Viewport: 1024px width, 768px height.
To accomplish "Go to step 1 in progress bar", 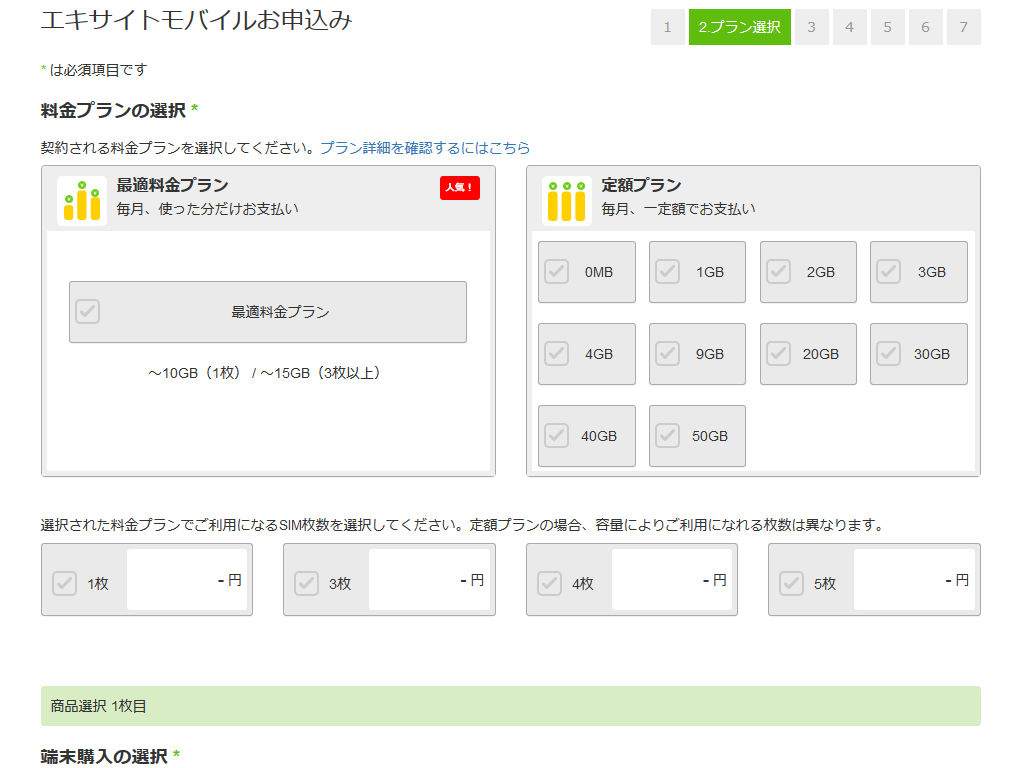I will coord(667,27).
